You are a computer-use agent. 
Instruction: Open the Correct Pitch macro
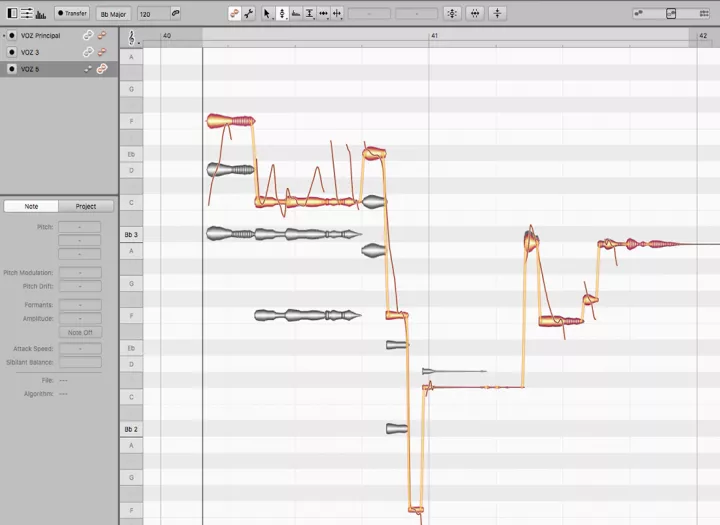(x=452, y=13)
